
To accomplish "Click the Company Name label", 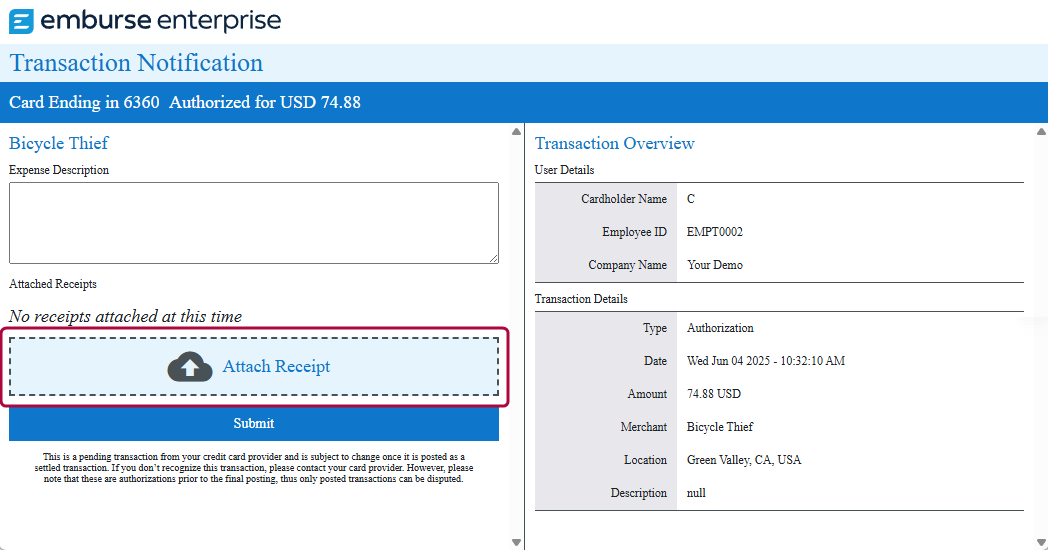I will pyautogui.click(x=628, y=265).
